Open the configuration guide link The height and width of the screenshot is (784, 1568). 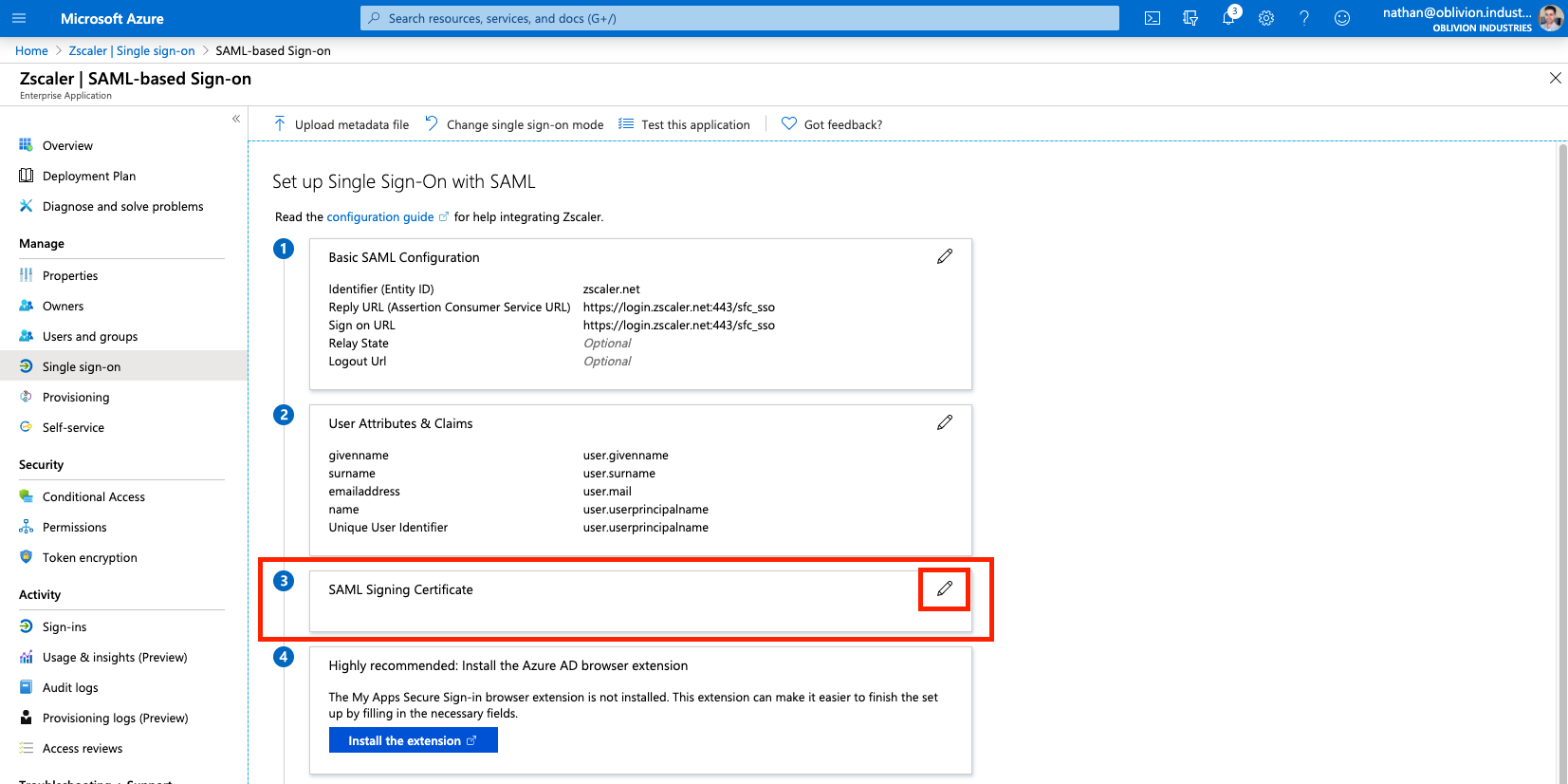pyautogui.click(x=380, y=216)
